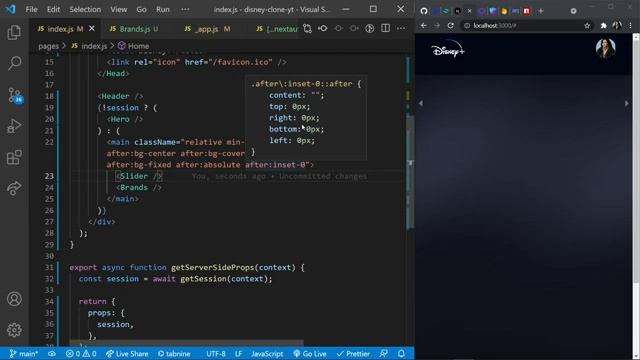Click the Slider tag on line 23
This screenshot has width=640, height=360.
click(134, 176)
